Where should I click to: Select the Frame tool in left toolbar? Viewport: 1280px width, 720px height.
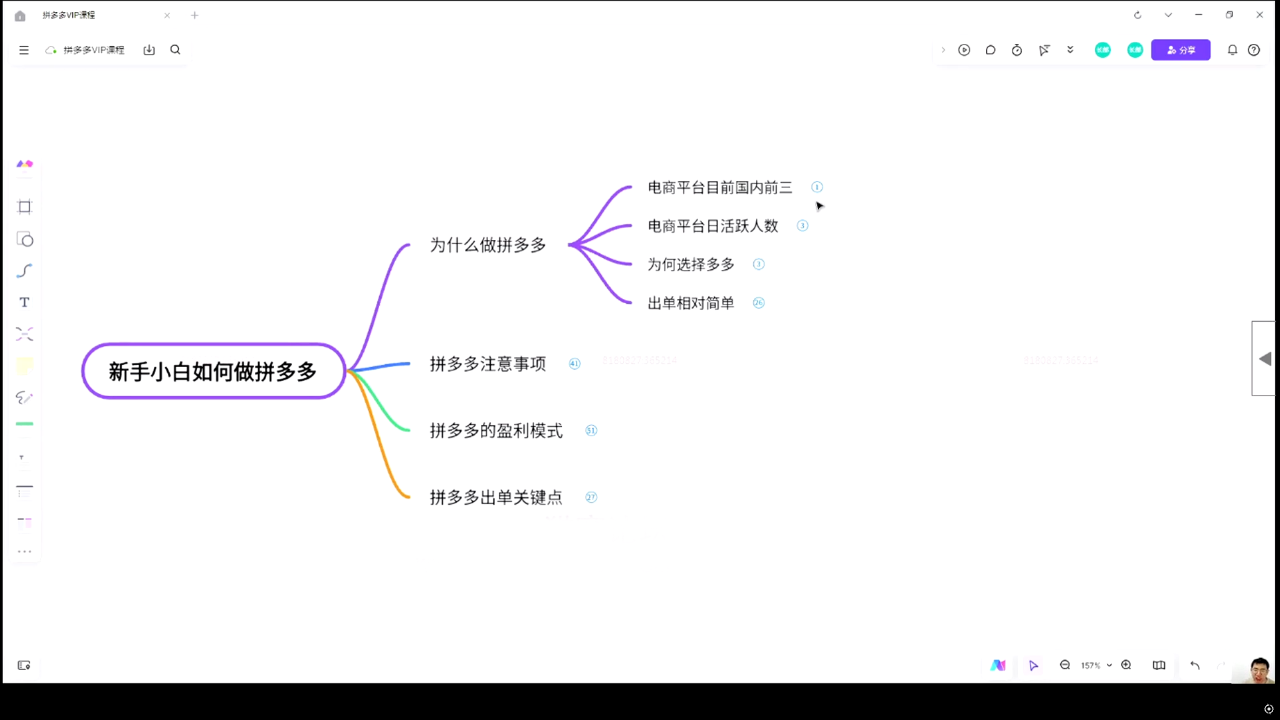tap(25, 207)
